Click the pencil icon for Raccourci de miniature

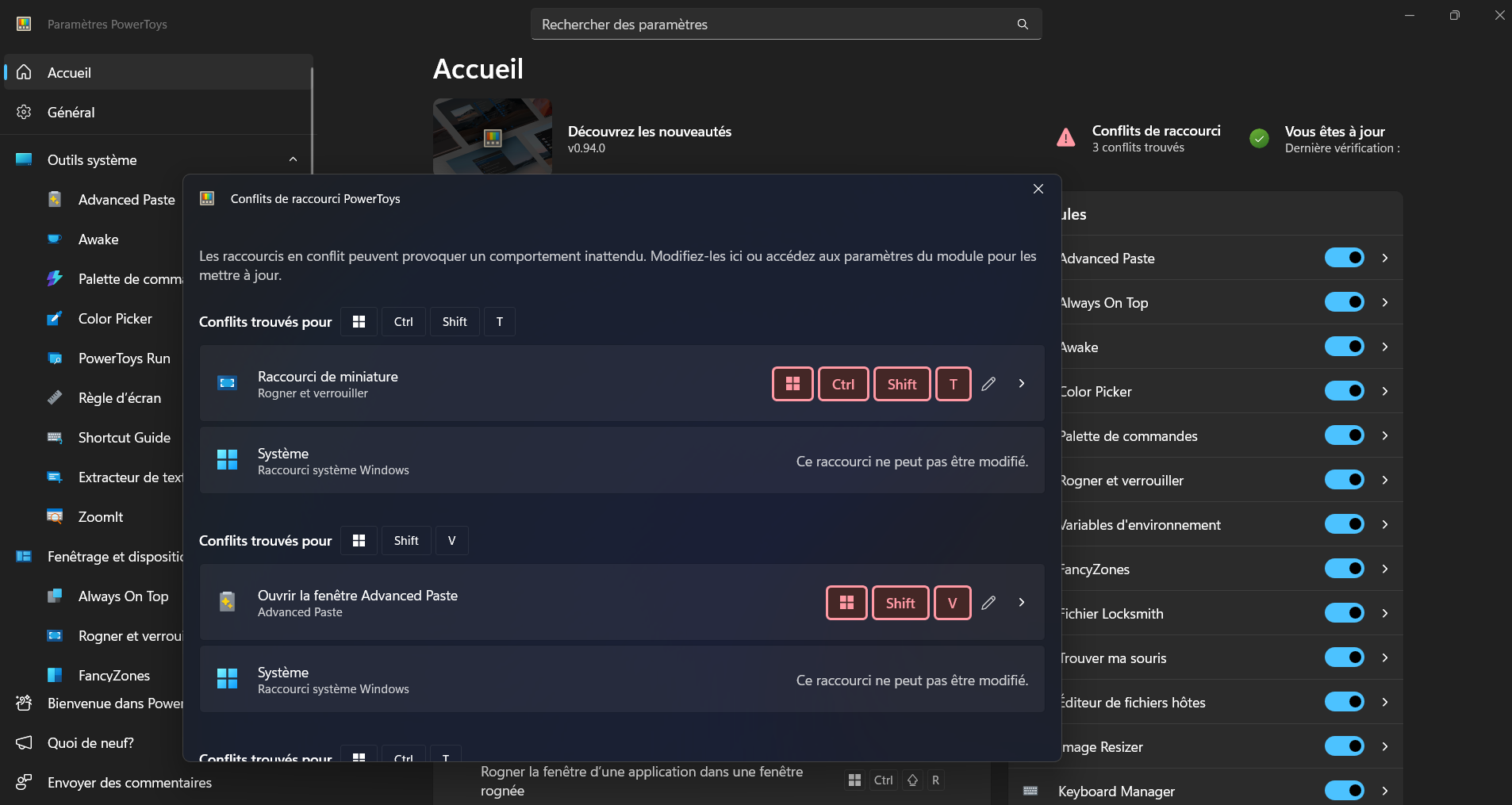click(x=988, y=384)
